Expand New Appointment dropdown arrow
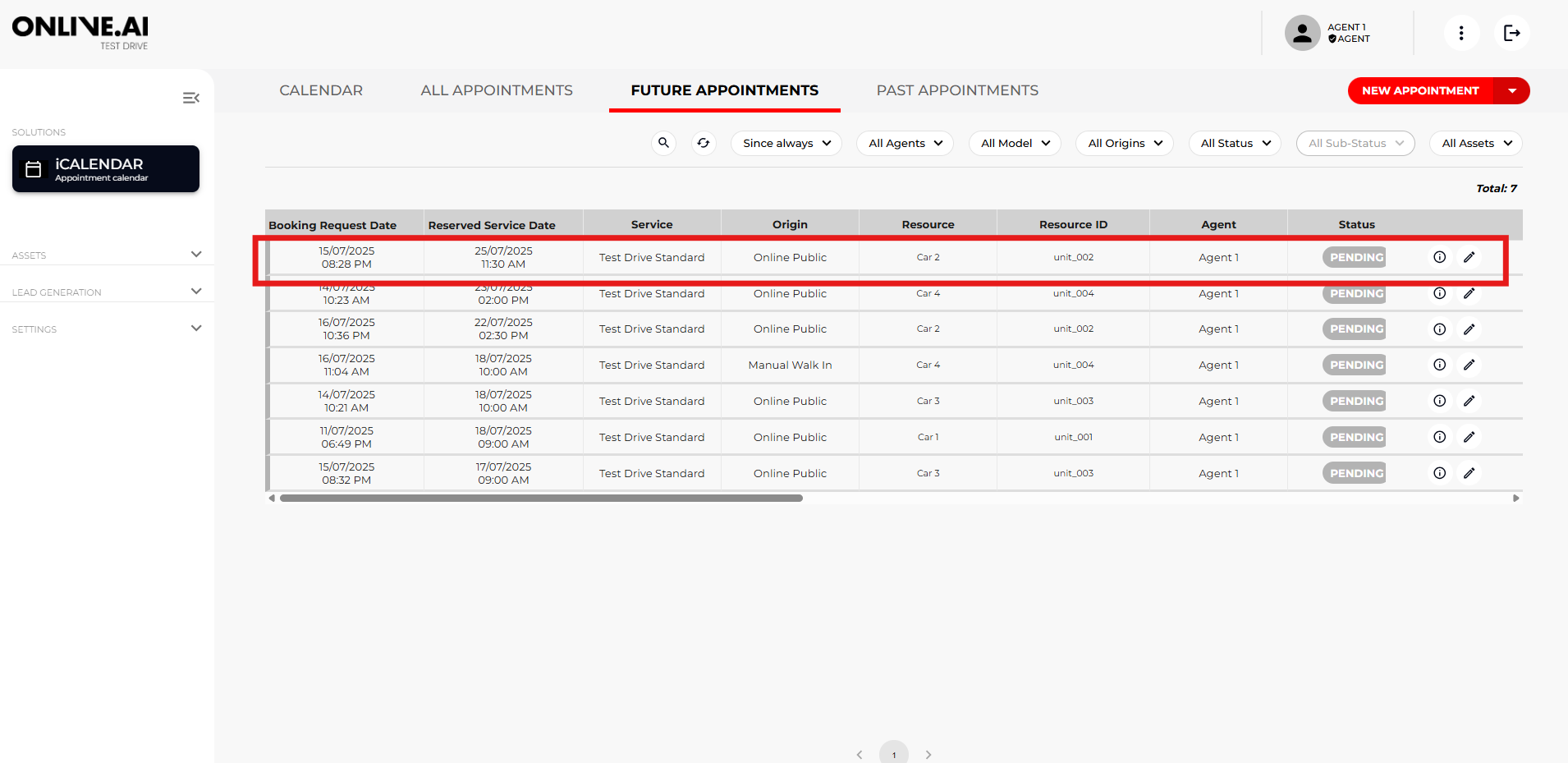Viewport: 1568px width, 763px height. (x=1512, y=90)
